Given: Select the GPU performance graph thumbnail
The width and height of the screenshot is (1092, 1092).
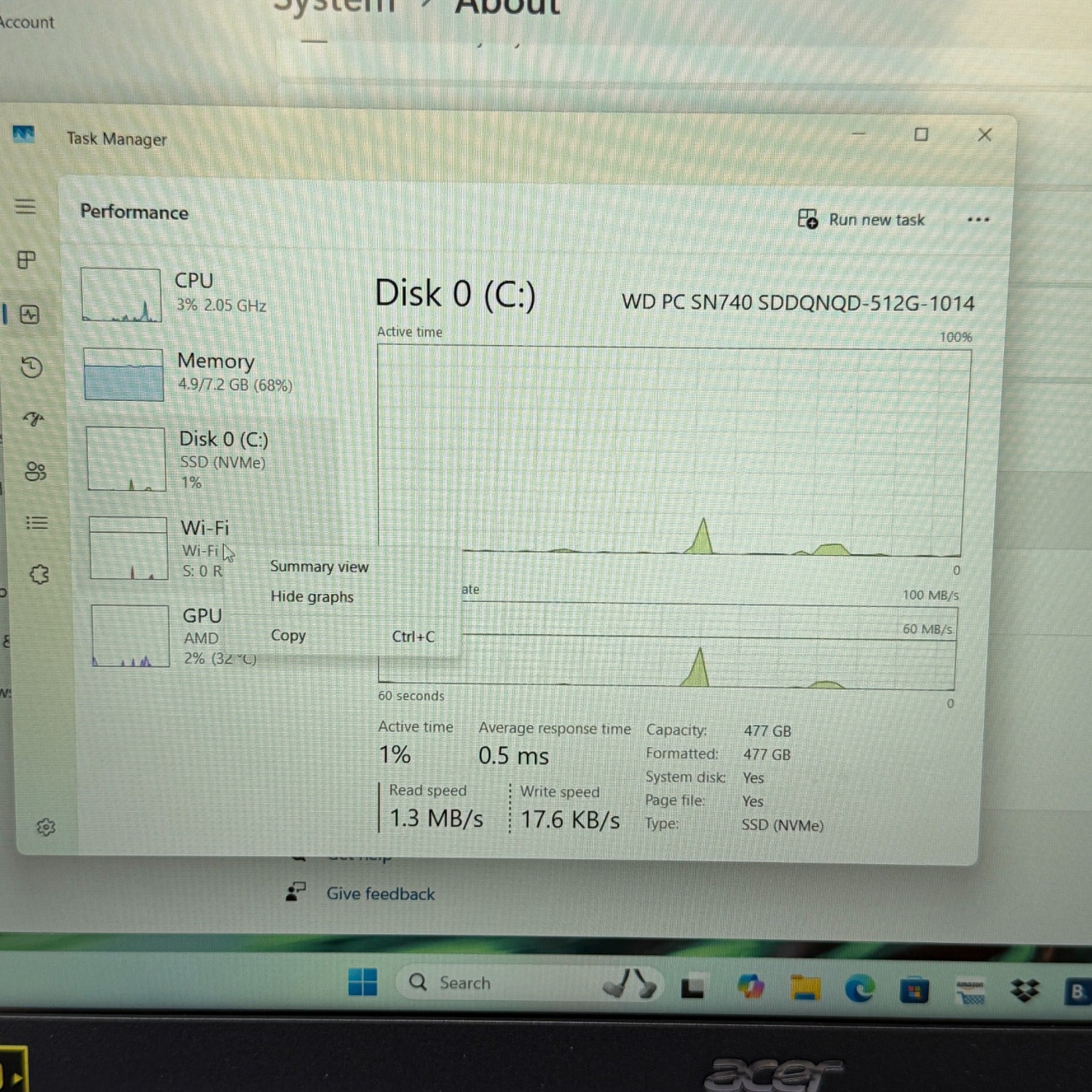Looking at the screenshot, I should point(131,636).
